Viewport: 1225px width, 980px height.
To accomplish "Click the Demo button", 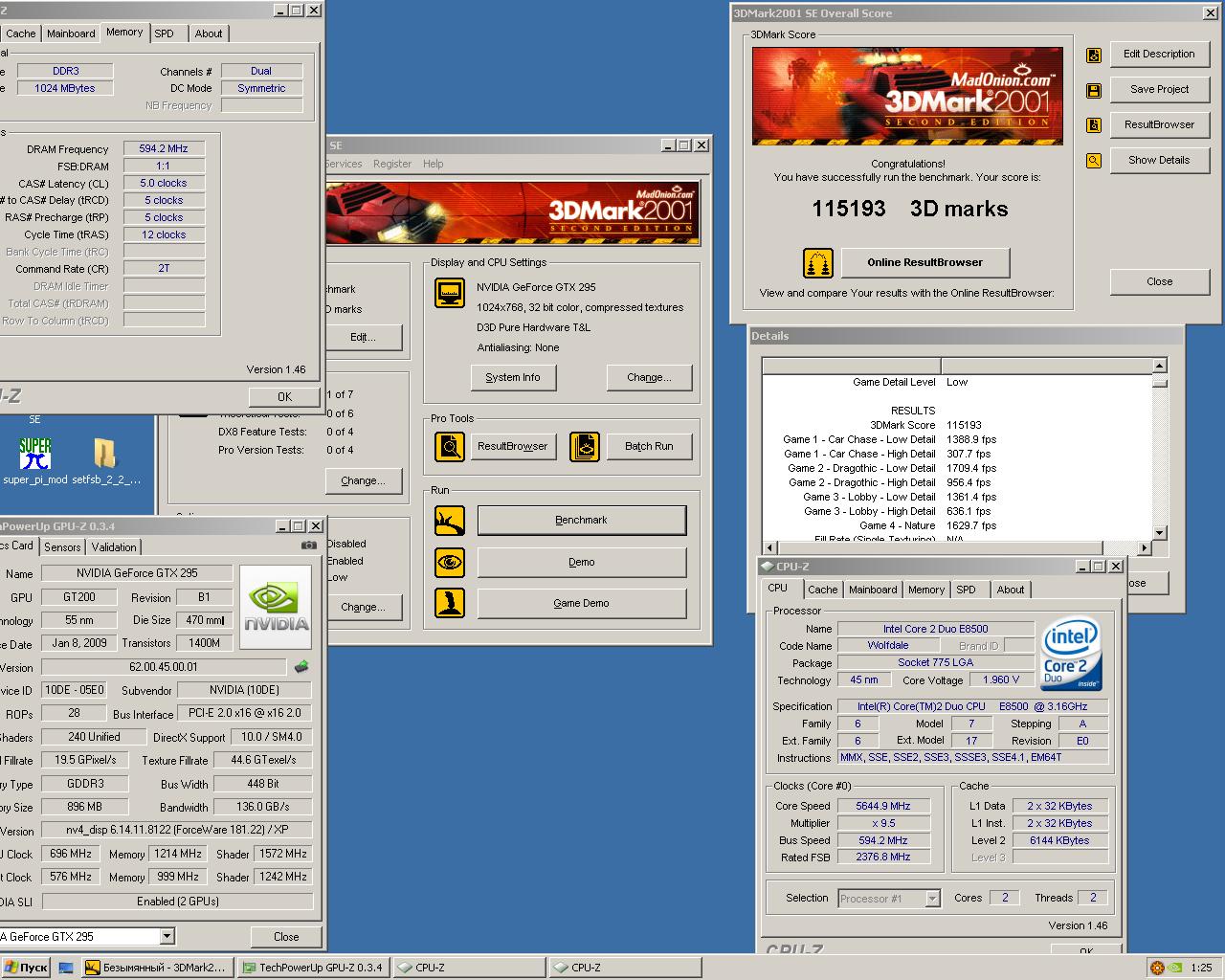I will click(x=582, y=563).
